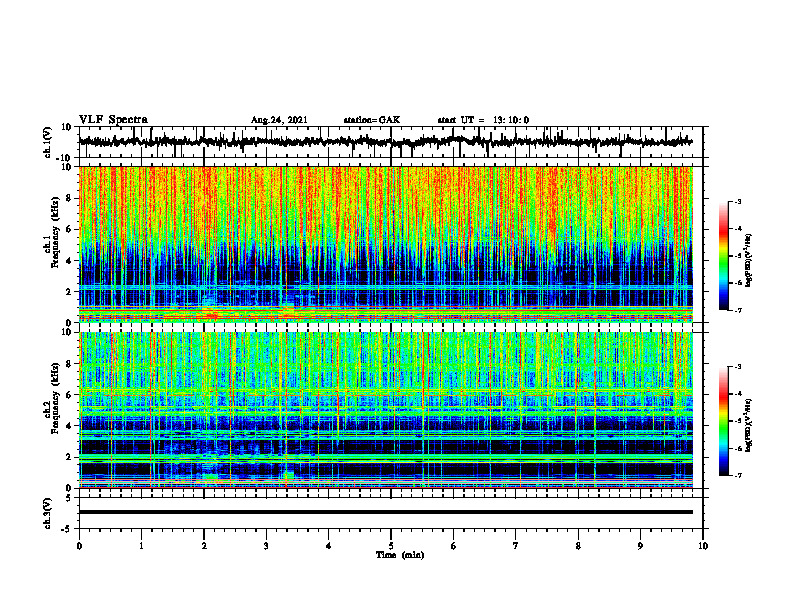Click the ch.2 spectrogram color scale bar
This screenshot has height=612, width=792.
click(x=723, y=421)
